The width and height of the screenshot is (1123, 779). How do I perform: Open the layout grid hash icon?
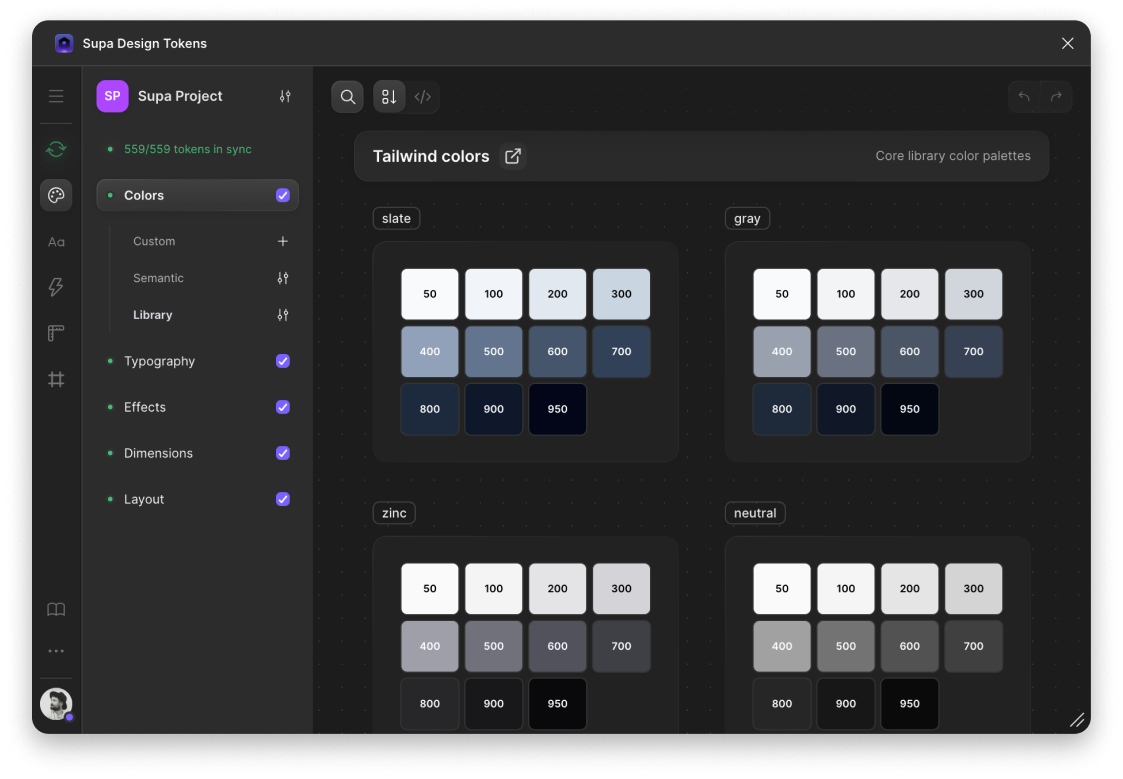tap(56, 379)
